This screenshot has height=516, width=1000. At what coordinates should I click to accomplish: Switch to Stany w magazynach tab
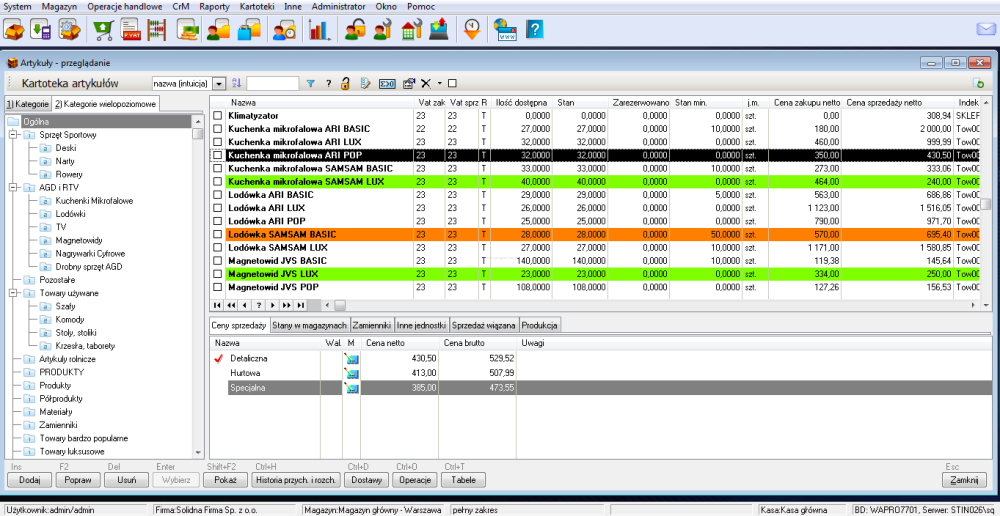click(x=310, y=325)
